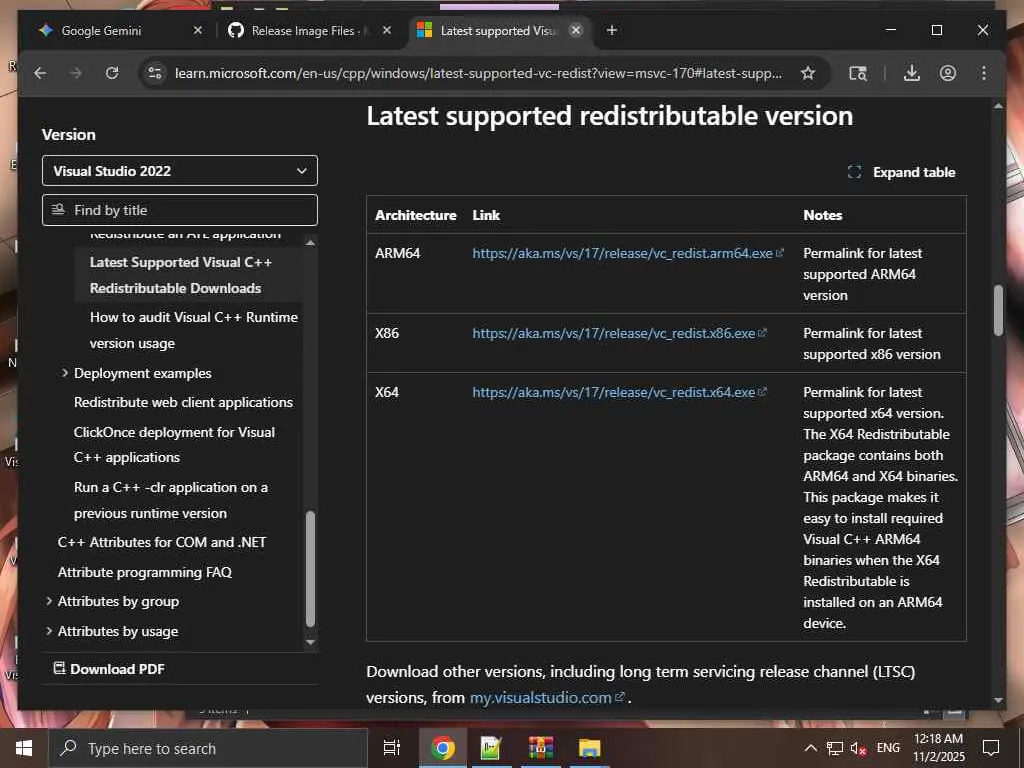Click the page scroll down arrow
Image resolution: width=1024 pixels, height=768 pixels.
(998, 700)
